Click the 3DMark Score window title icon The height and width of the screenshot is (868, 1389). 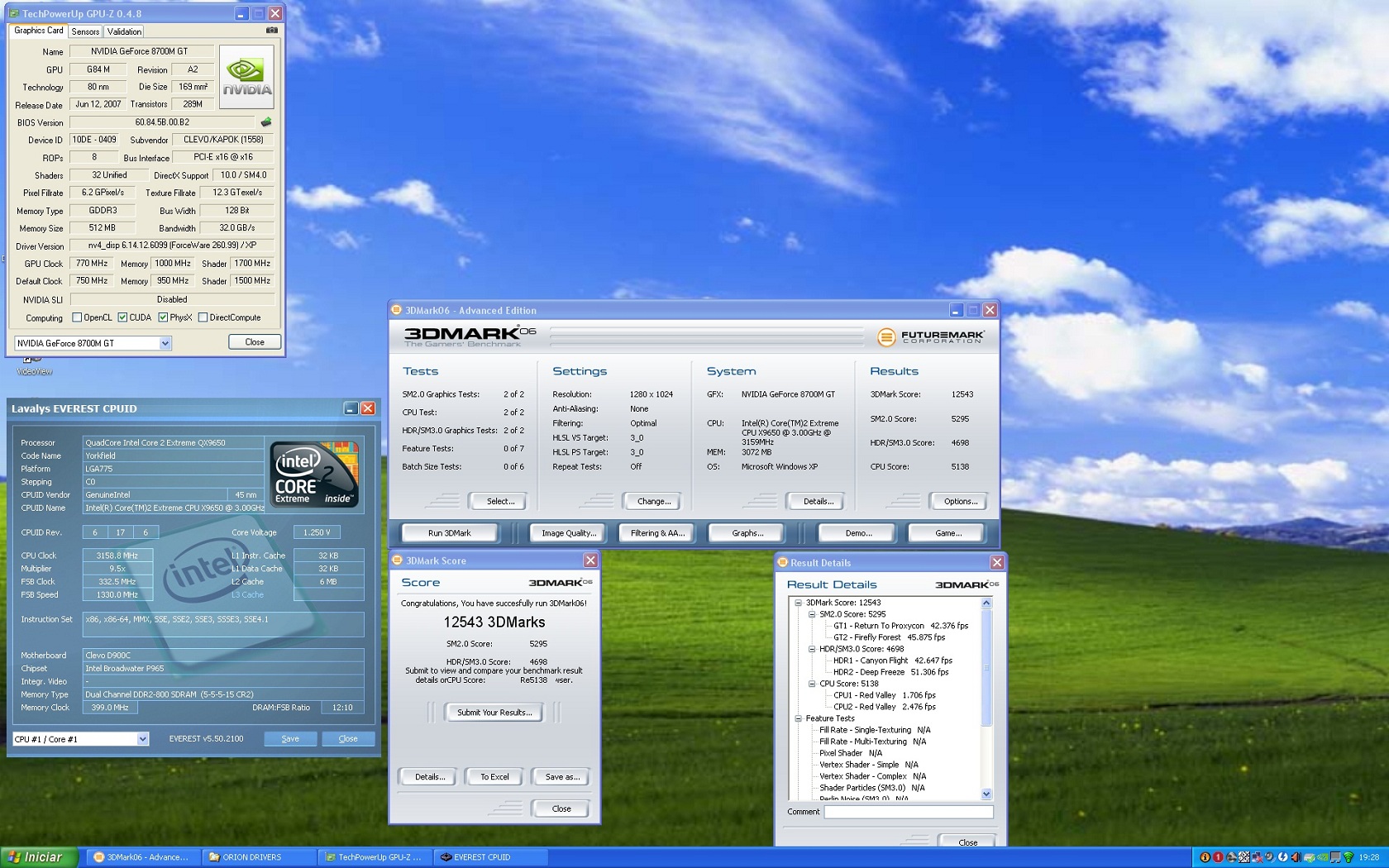[397, 560]
